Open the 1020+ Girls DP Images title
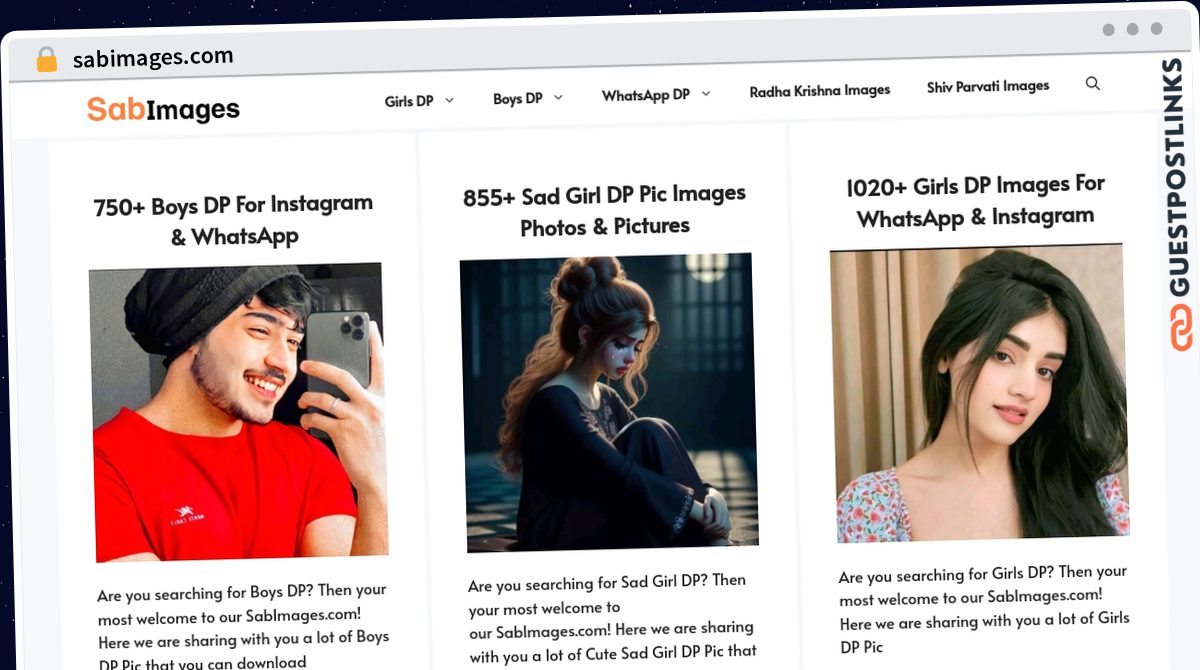The width and height of the screenshot is (1200, 670). [975, 200]
